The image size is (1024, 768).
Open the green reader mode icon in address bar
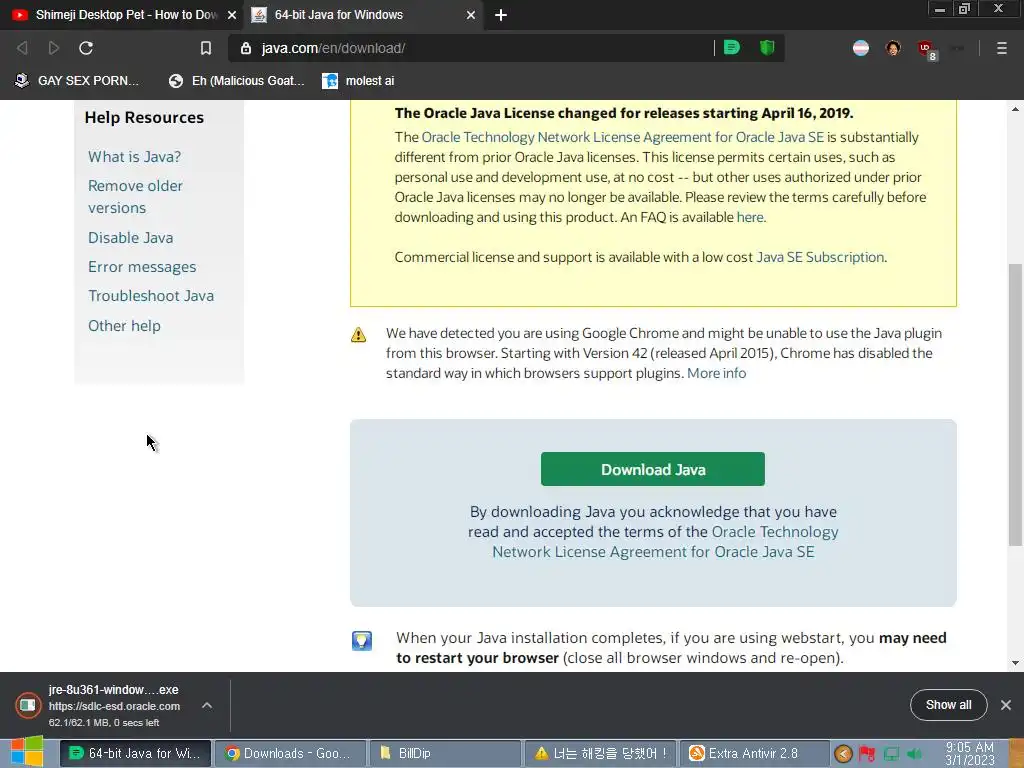click(732, 48)
